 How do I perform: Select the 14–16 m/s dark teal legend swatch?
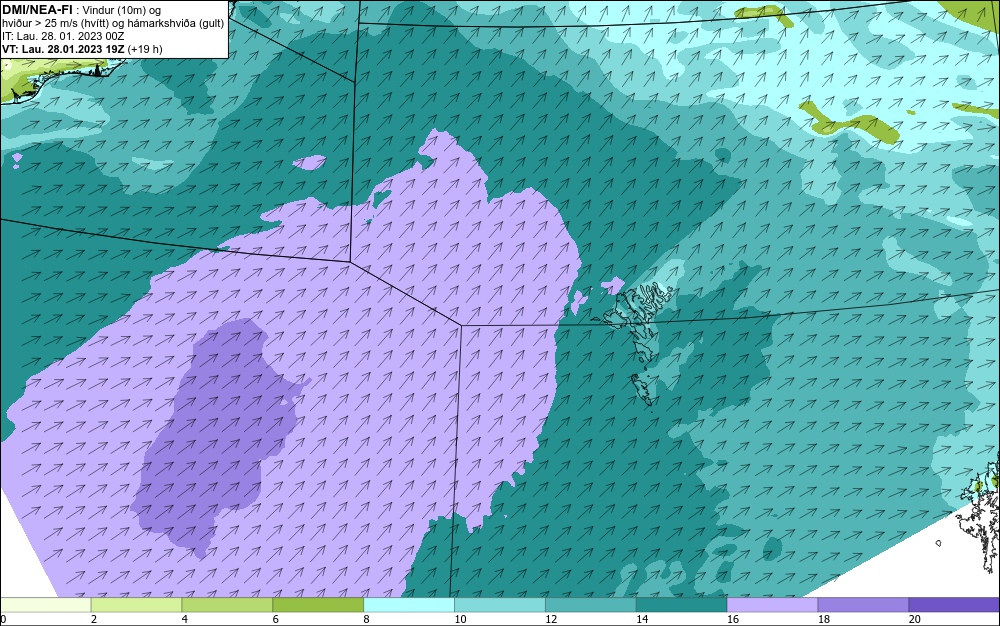tap(682, 604)
